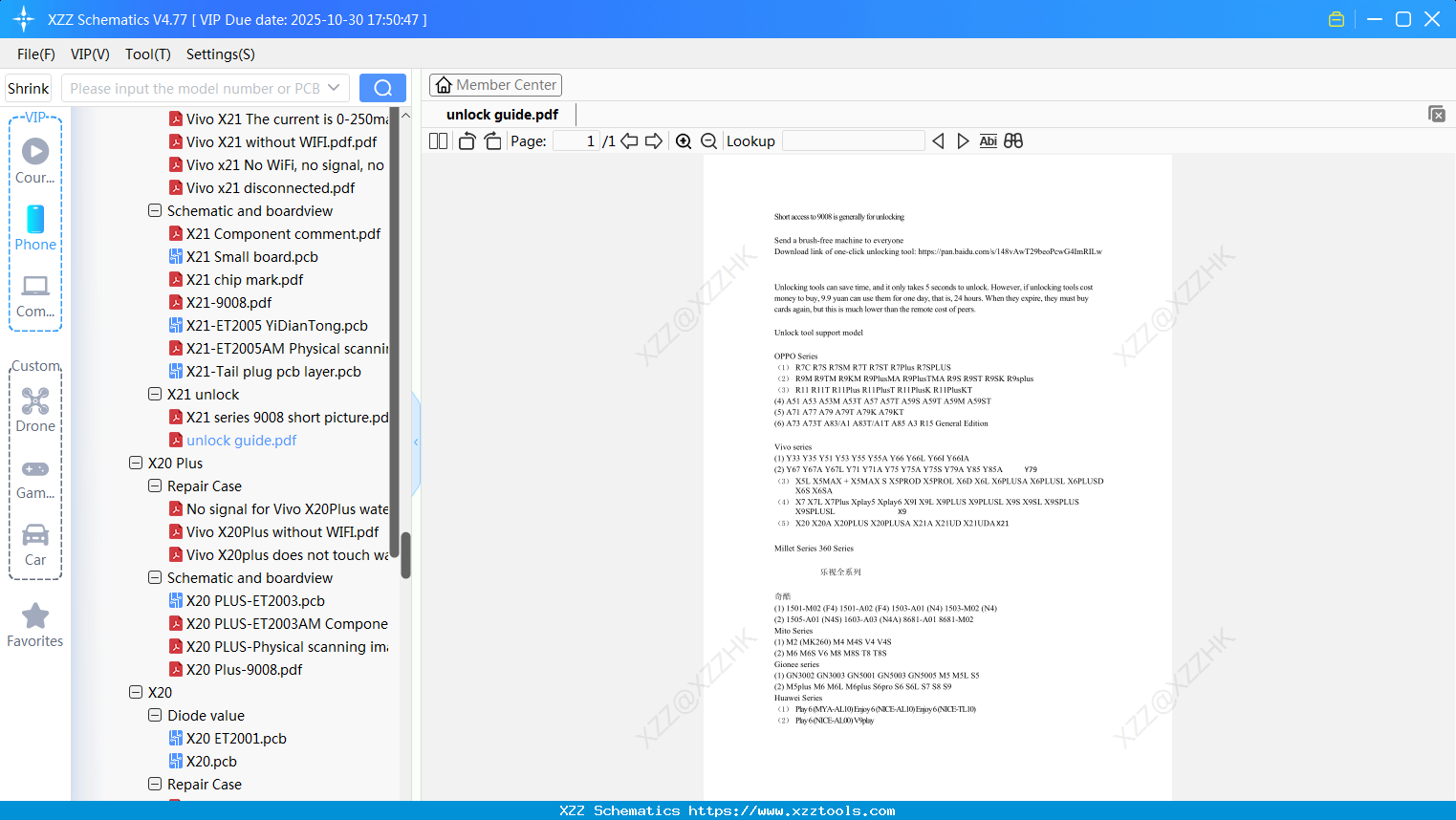Open the Courses section in the sidebar

(x=35, y=161)
